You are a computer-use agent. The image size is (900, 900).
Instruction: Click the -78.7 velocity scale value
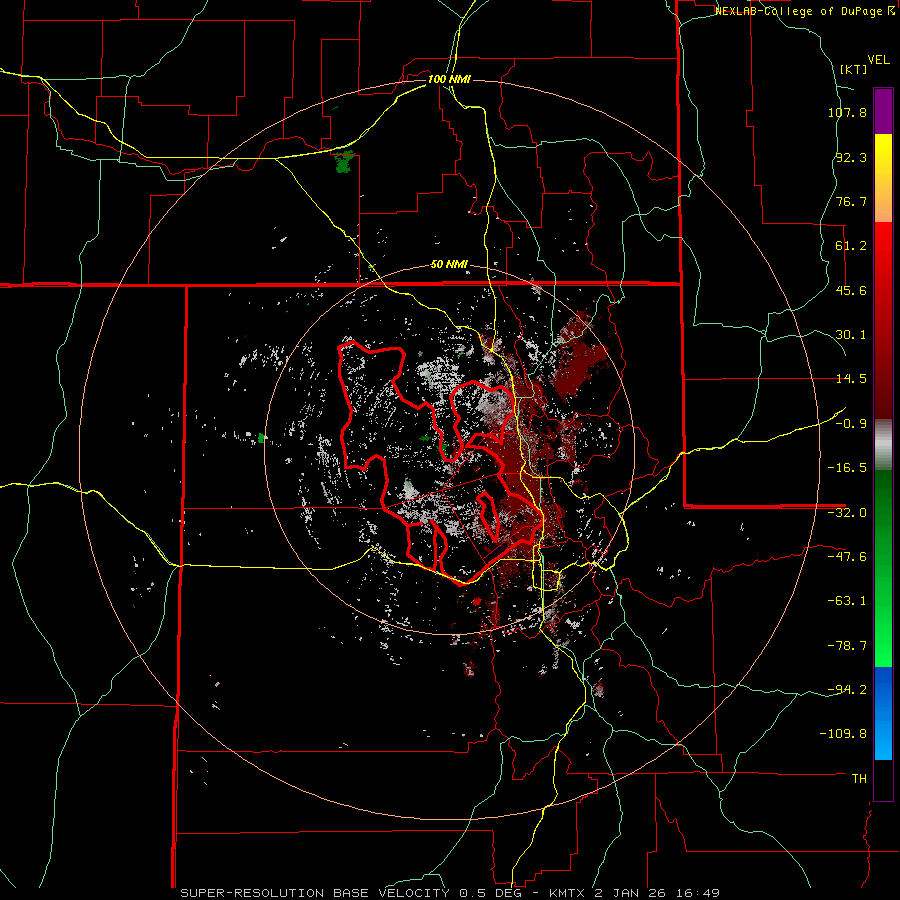[847, 646]
